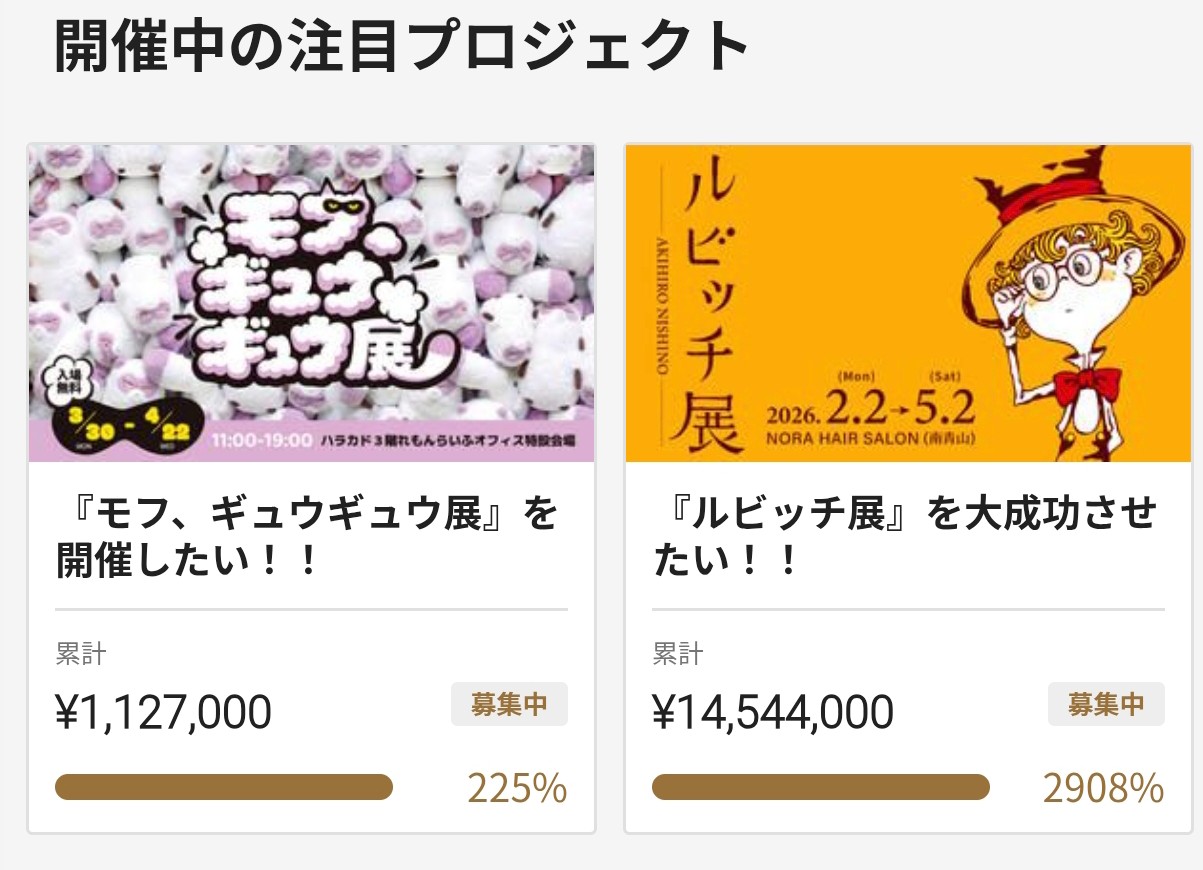Click the 募集中 badge on the モフ project
Screen dimensions: 1203x870
(x=509, y=704)
